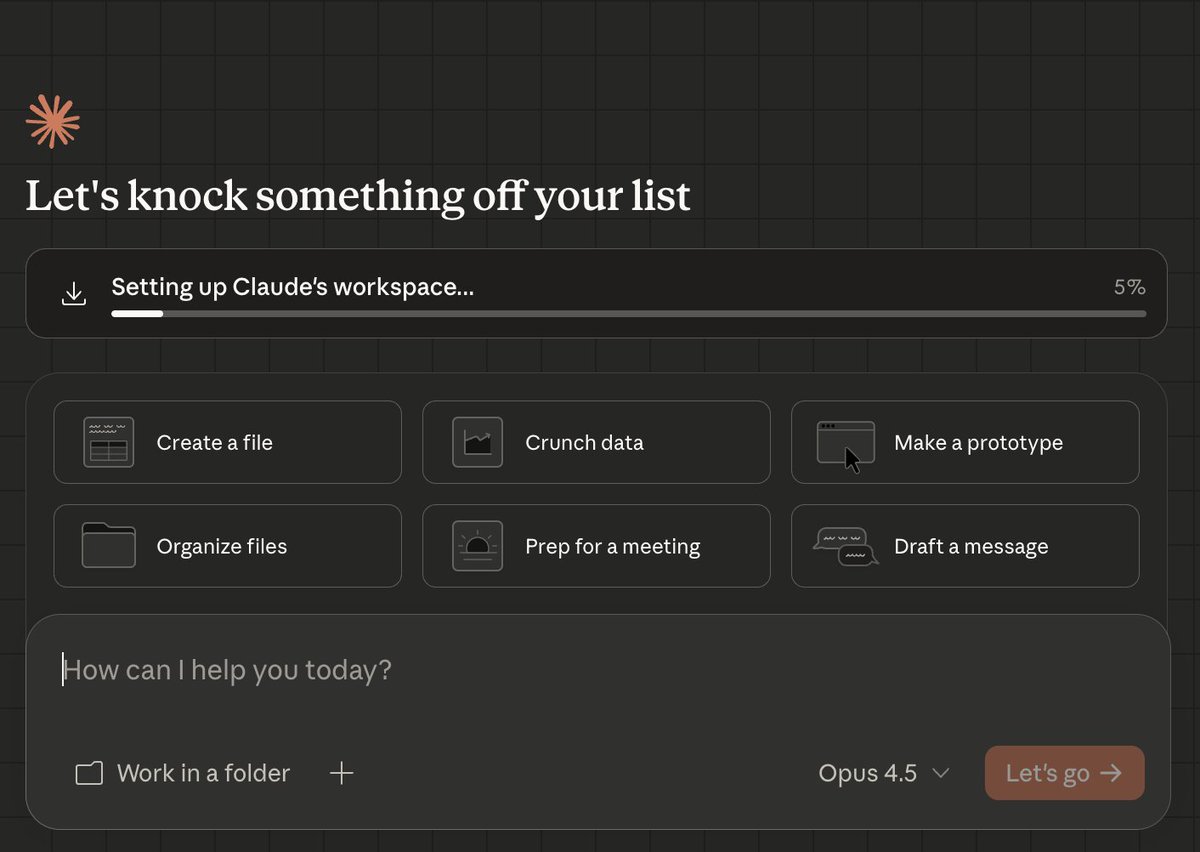1200x852 pixels.
Task: Focus the How can I help you today field
Action: coord(597,670)
